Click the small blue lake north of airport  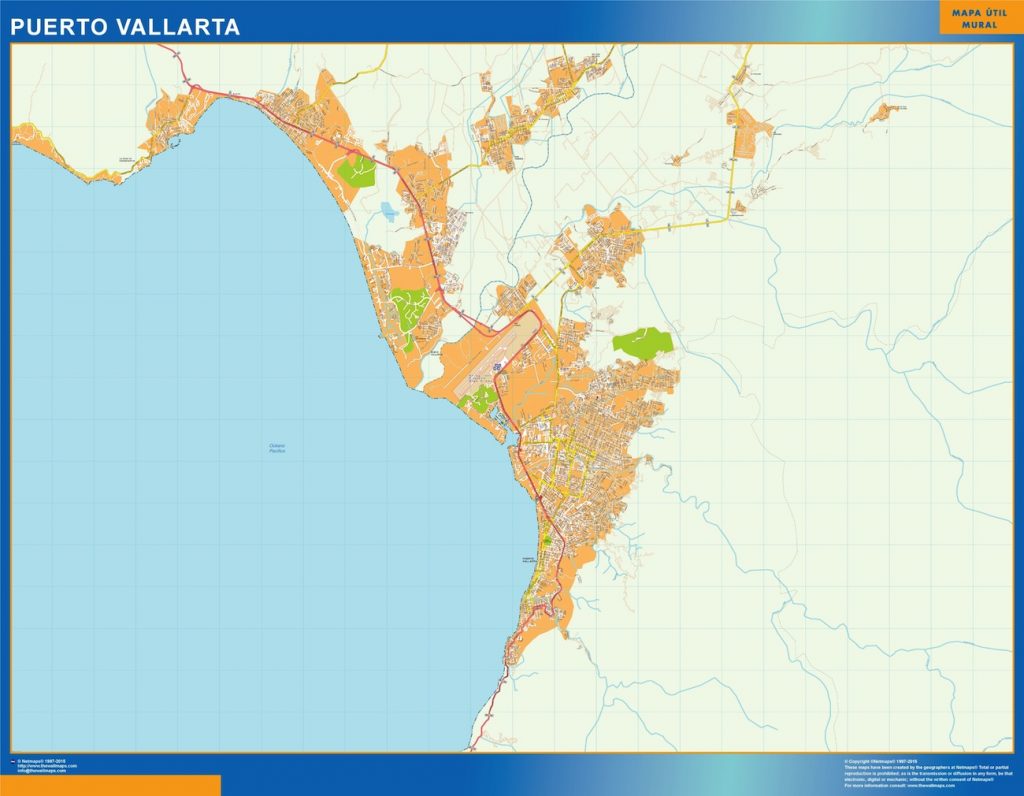coord(389,212)
